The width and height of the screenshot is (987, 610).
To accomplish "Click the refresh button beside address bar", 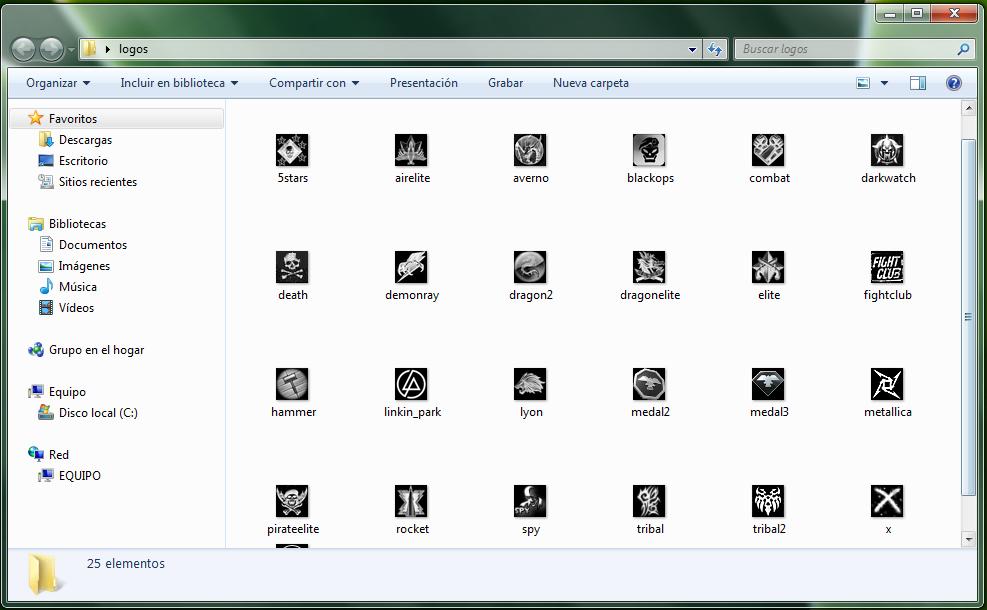I will (x=715, y=49).
